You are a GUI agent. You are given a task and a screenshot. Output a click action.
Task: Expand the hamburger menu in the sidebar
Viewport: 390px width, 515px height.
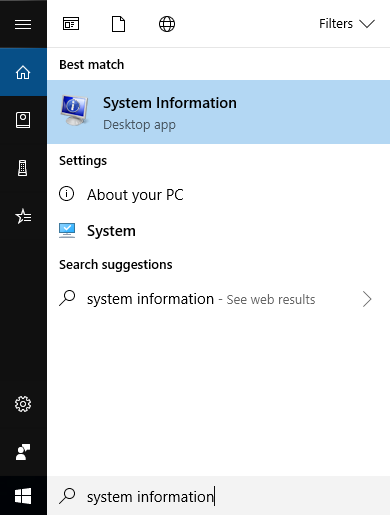coord(23,24)
